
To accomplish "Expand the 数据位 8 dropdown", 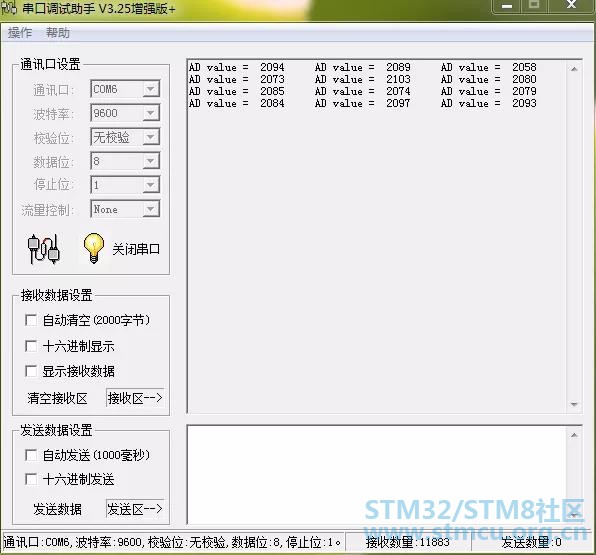I will tap(151, 161).
